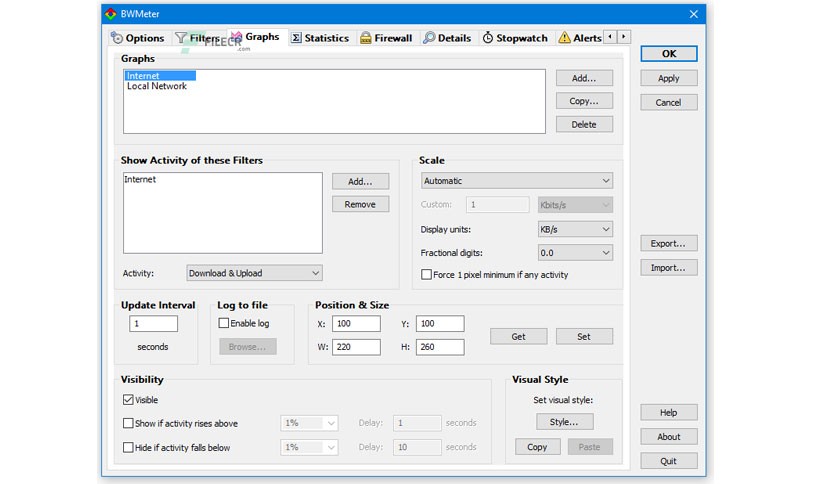
Task: Select Local Network in the Graphs list
Action: click(157, 86)
